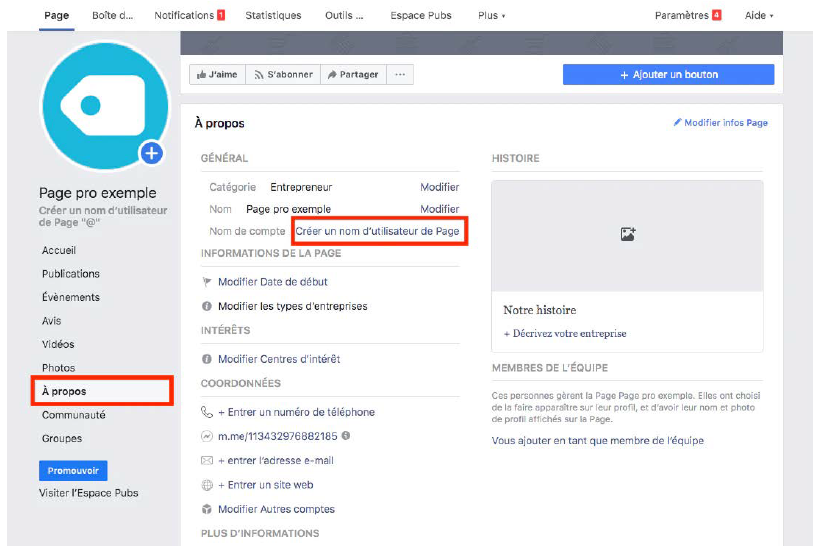Click Modifier les types d'entreprises
The width and height of the screenshot is (817, 549).
tap(292, 306)
